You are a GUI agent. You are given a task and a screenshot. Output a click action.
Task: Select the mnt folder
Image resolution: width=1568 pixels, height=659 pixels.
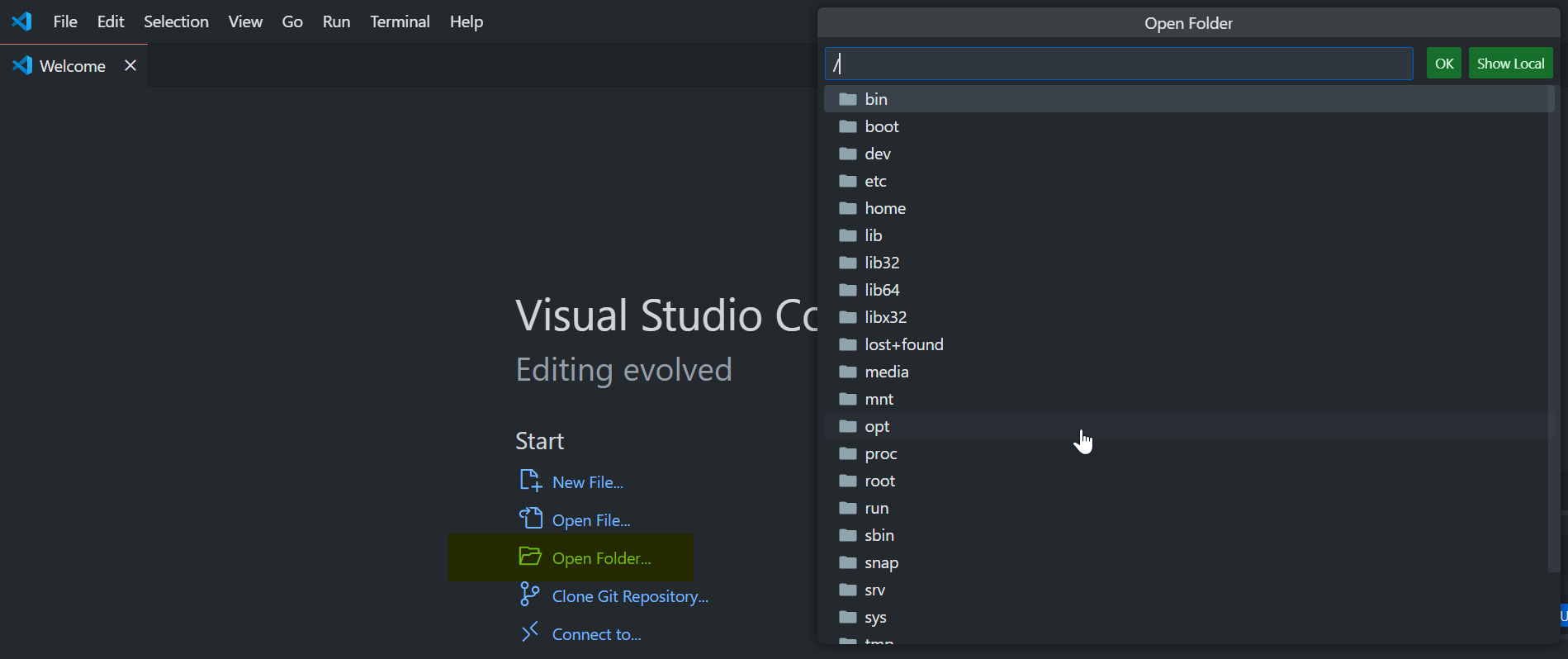point(1189,399)
